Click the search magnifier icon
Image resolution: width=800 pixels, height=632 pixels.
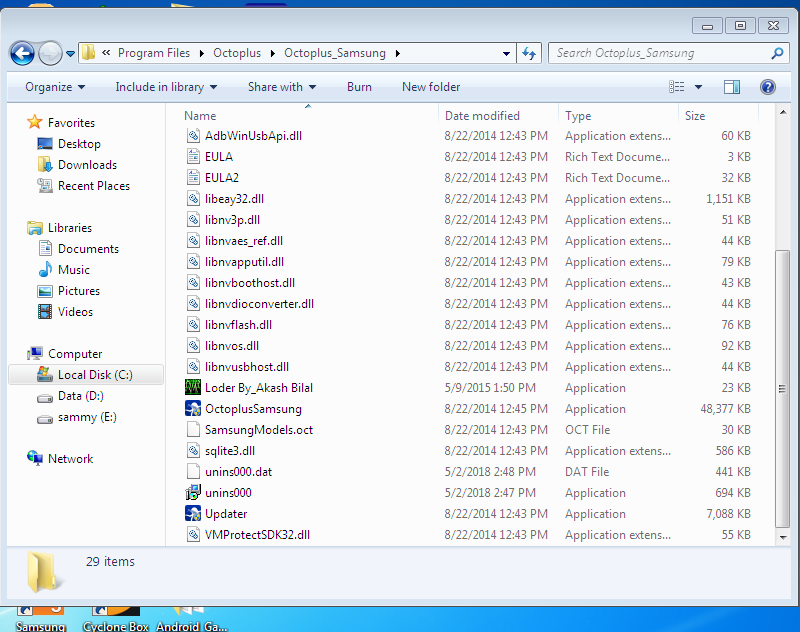777,53
